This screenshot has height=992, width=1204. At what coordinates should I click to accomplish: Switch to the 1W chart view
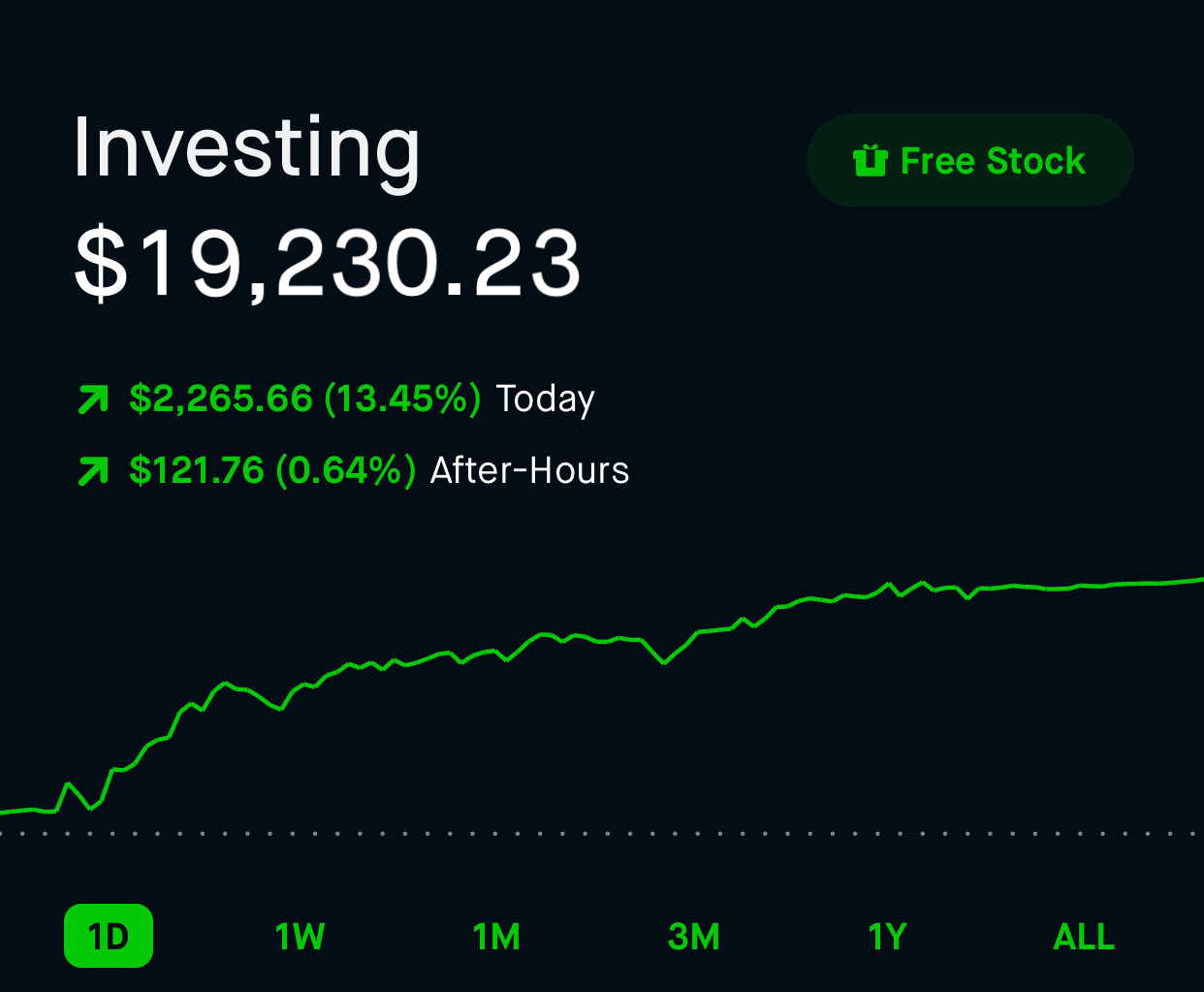click(x=299, y=936)
